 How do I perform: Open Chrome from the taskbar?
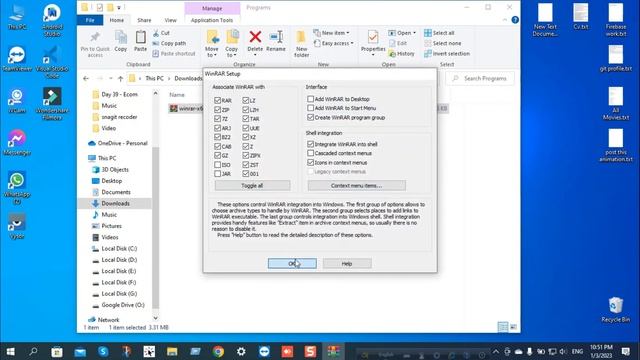218,351
